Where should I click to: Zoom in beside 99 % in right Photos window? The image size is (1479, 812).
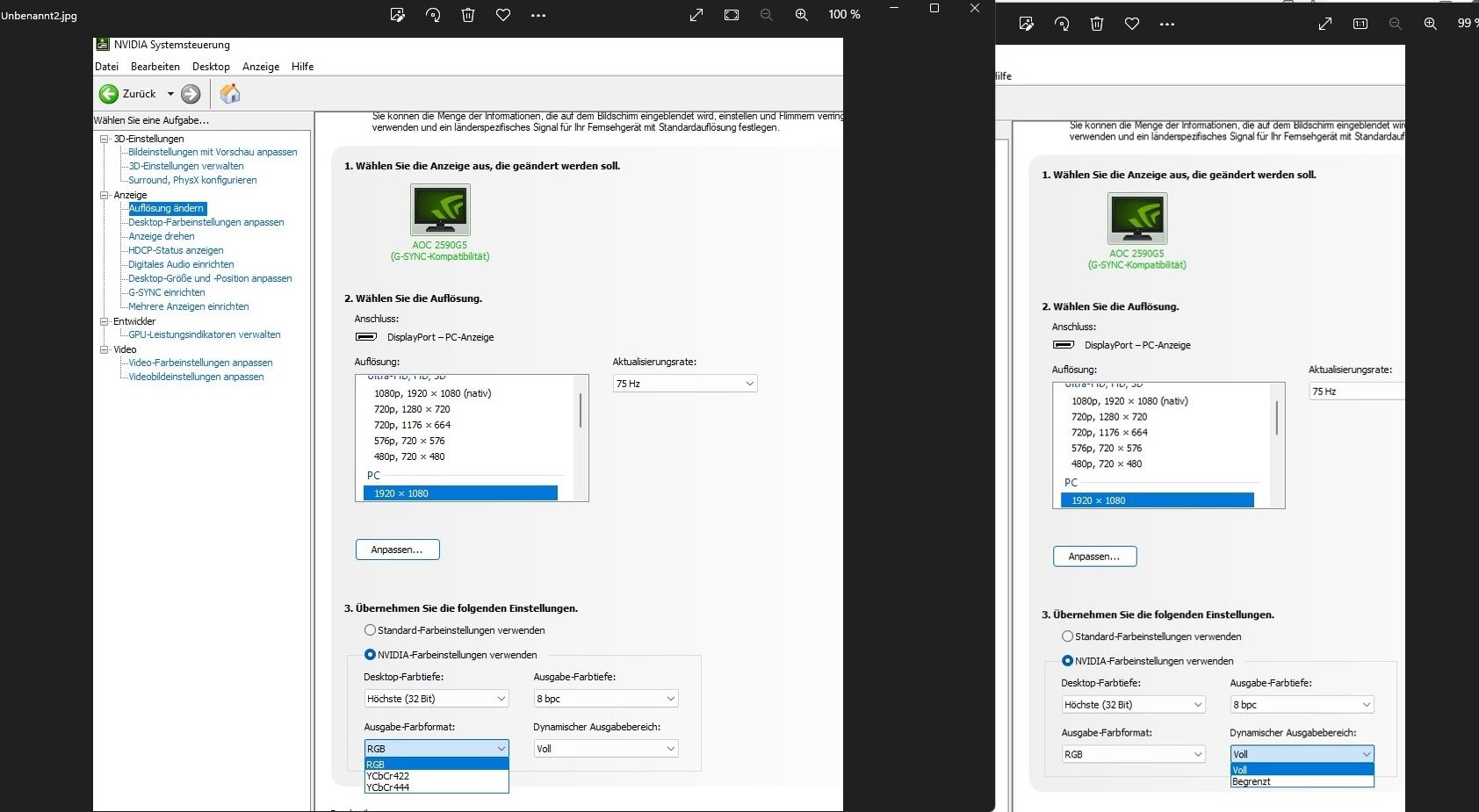pyautogui.click(x=1431, y=24)
